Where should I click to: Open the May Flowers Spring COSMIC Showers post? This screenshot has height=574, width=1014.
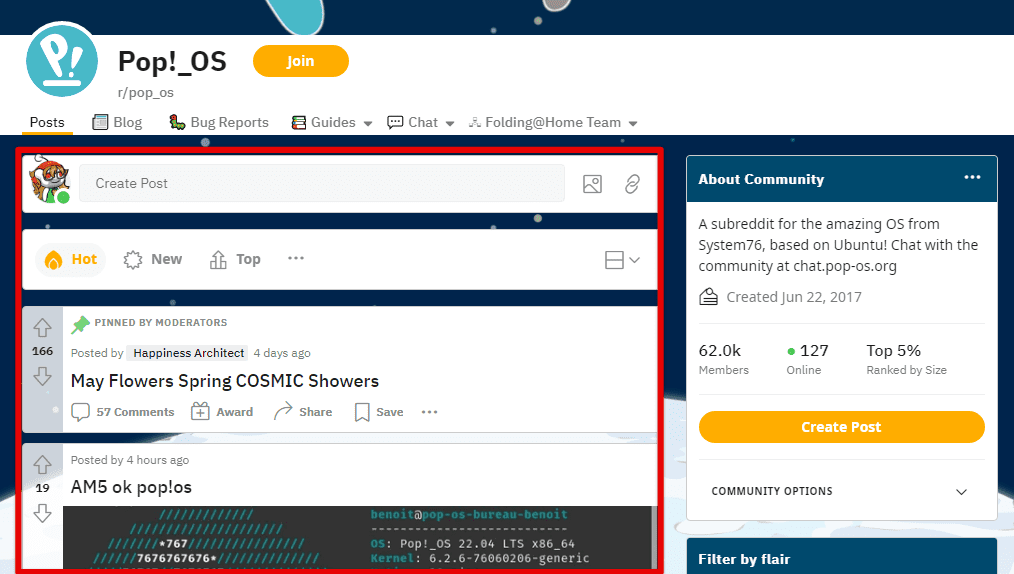[224, 381]
